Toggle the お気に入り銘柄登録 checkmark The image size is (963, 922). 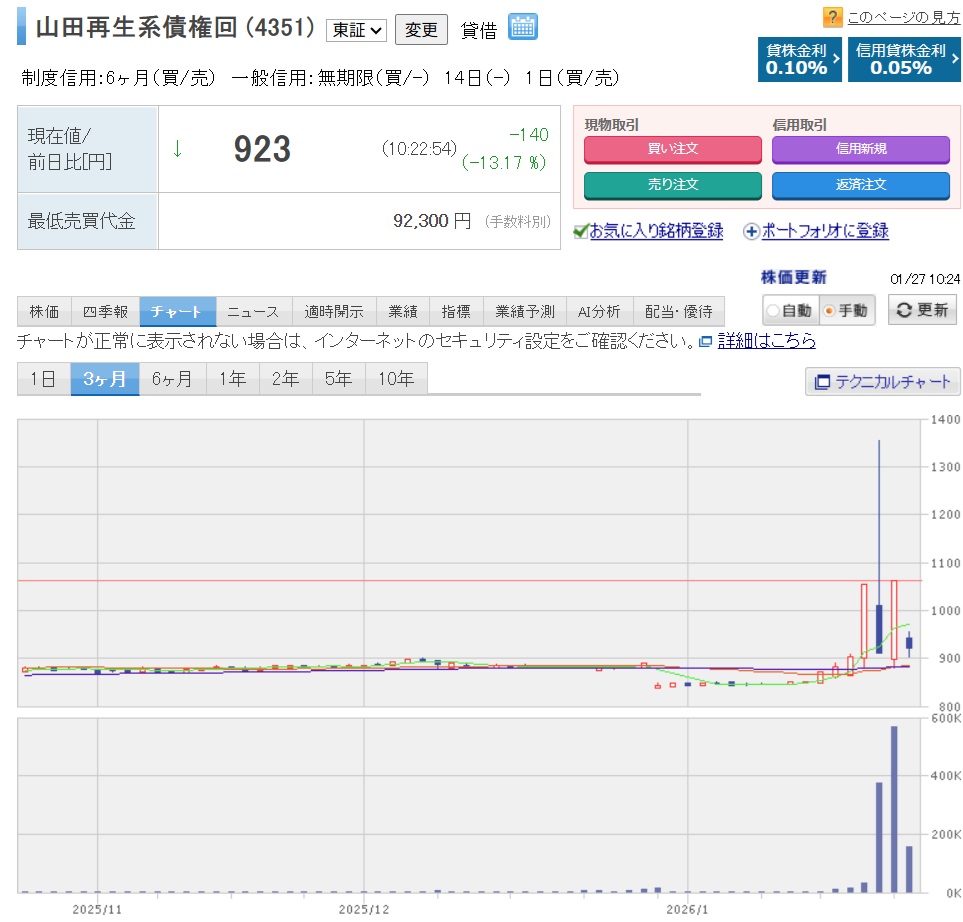[580, 232]
